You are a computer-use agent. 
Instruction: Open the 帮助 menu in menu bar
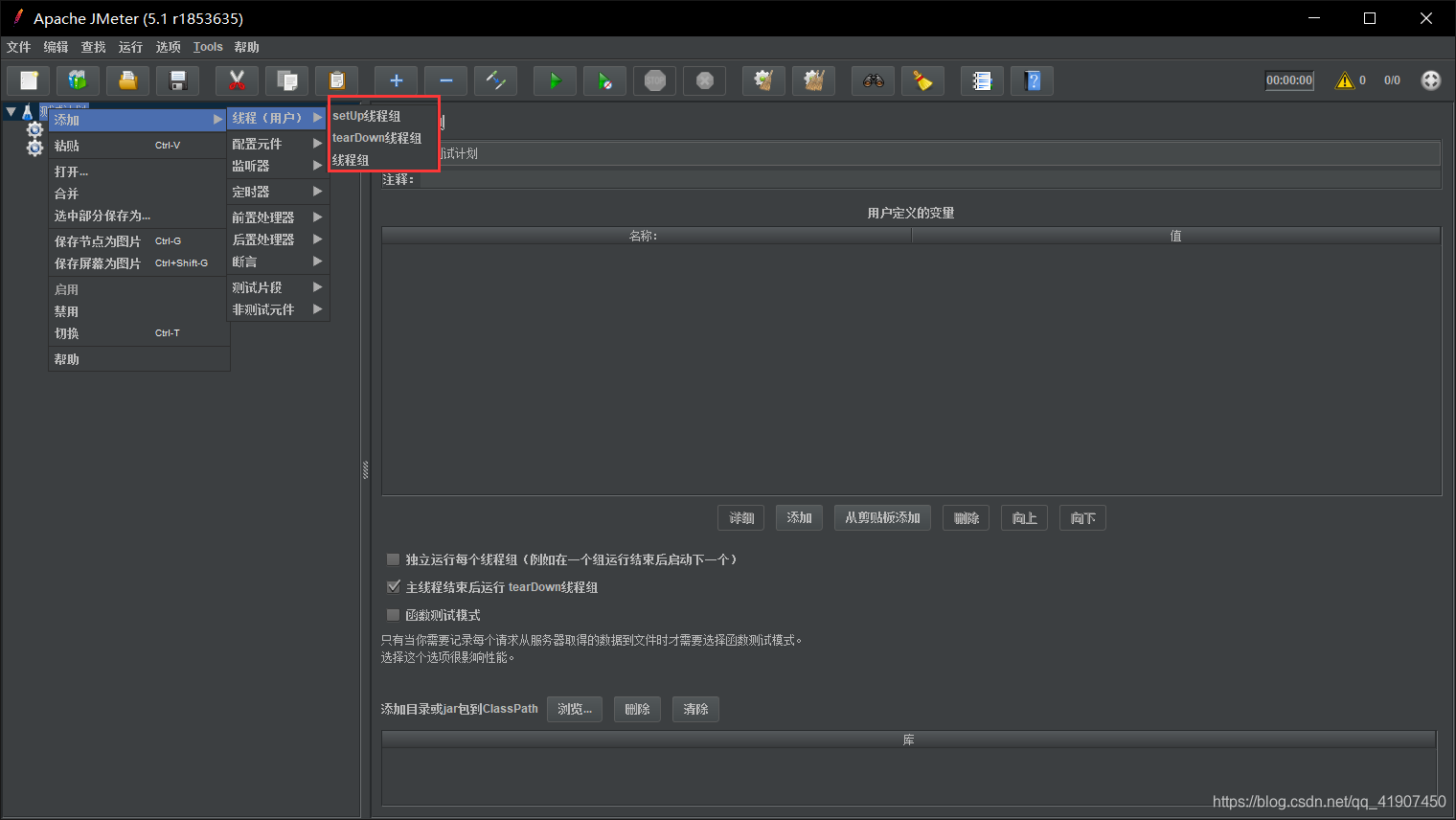tap(246, 47)
